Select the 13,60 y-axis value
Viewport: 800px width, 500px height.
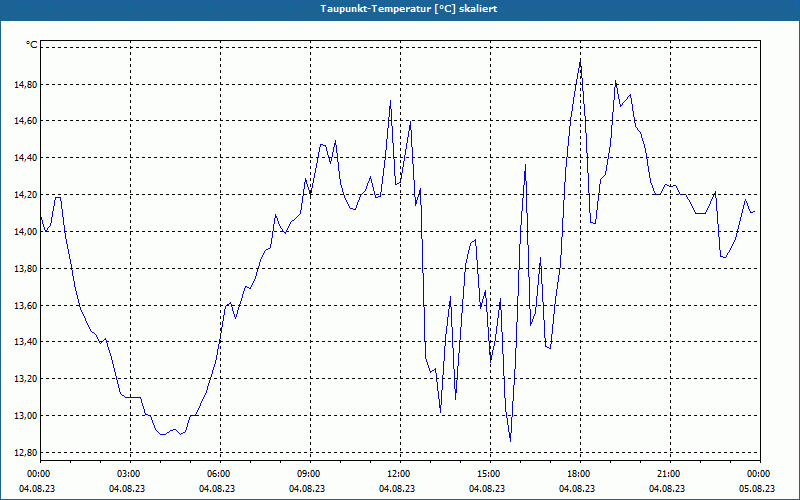point(26,305)
